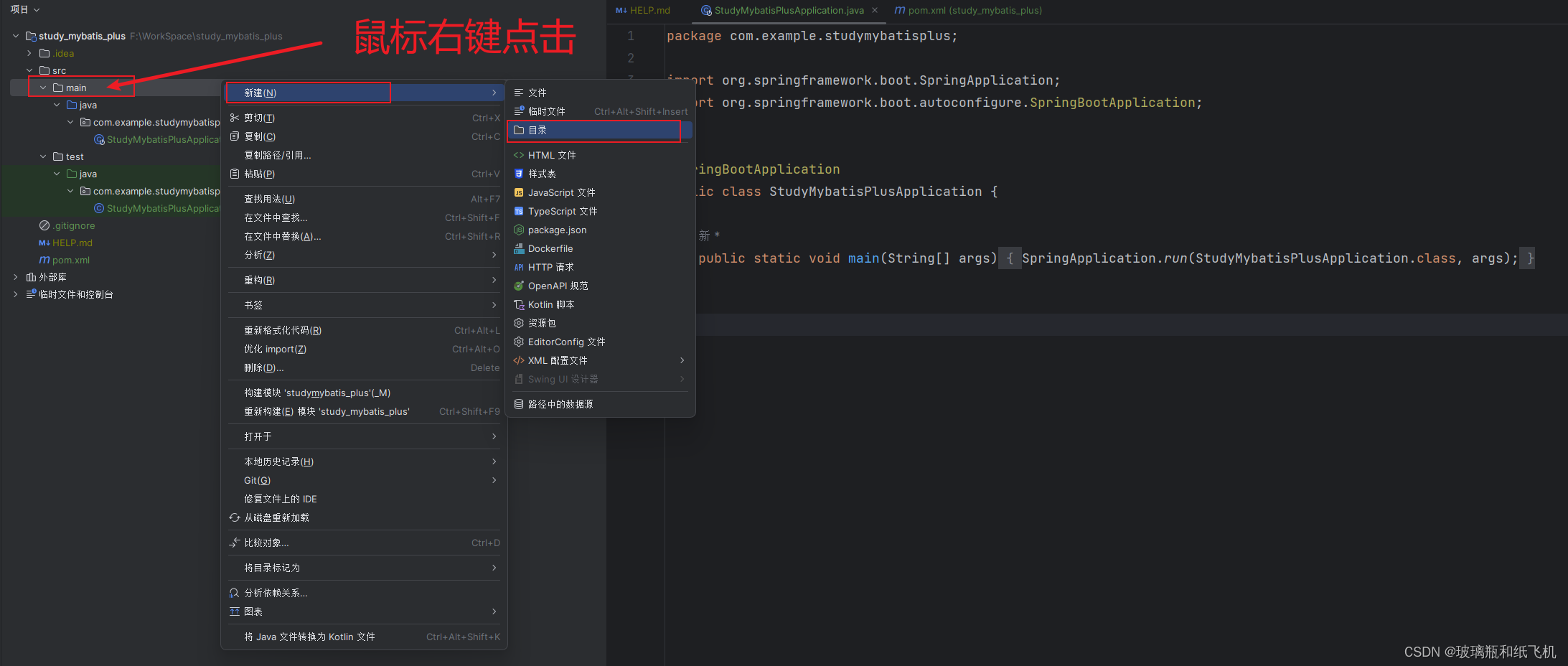The width and height of the screenshot is (1568, 666).
Task: Click the package.json icon
Action: pos(519,230)
